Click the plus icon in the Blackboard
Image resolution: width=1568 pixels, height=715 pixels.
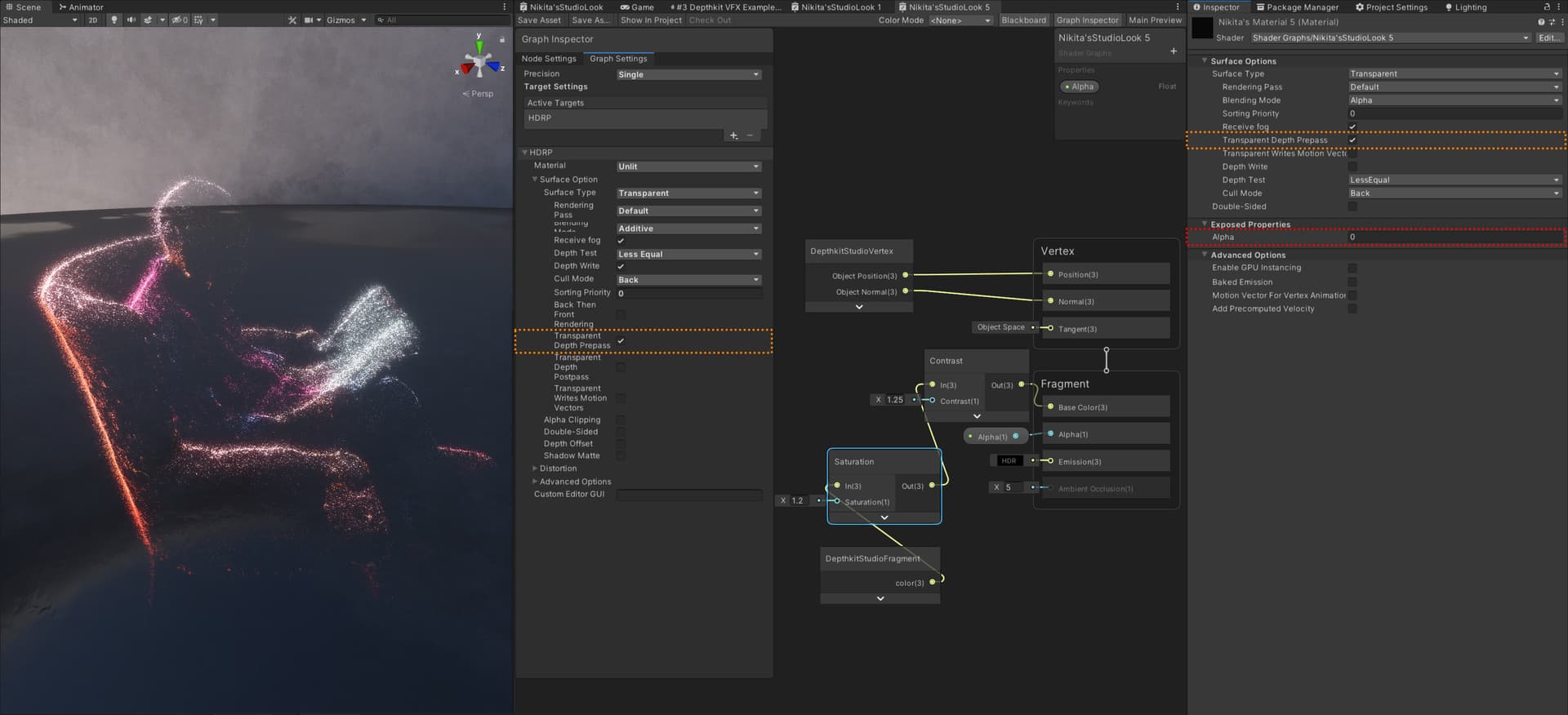1174,51
